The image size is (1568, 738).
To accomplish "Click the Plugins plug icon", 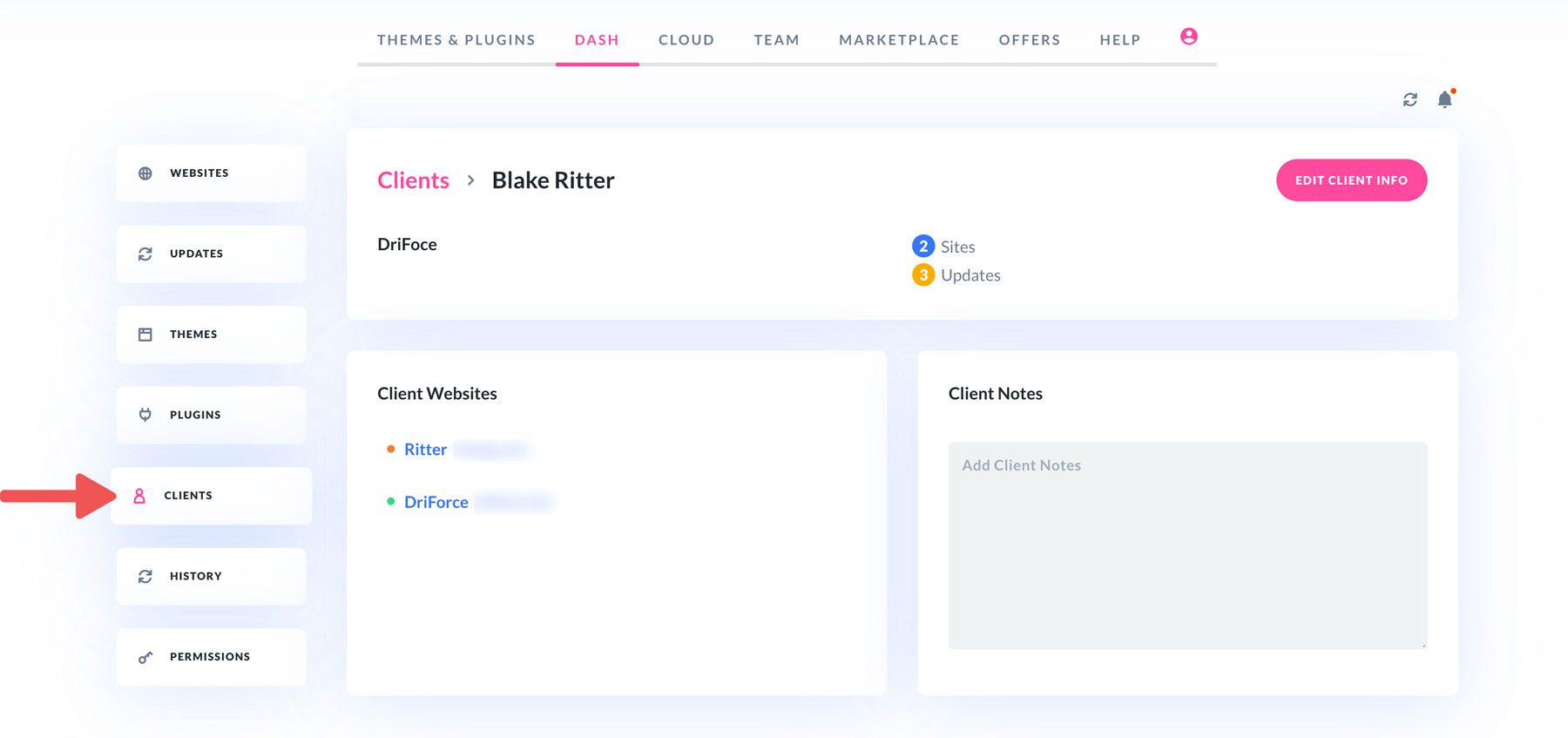I will pos(145,415).
